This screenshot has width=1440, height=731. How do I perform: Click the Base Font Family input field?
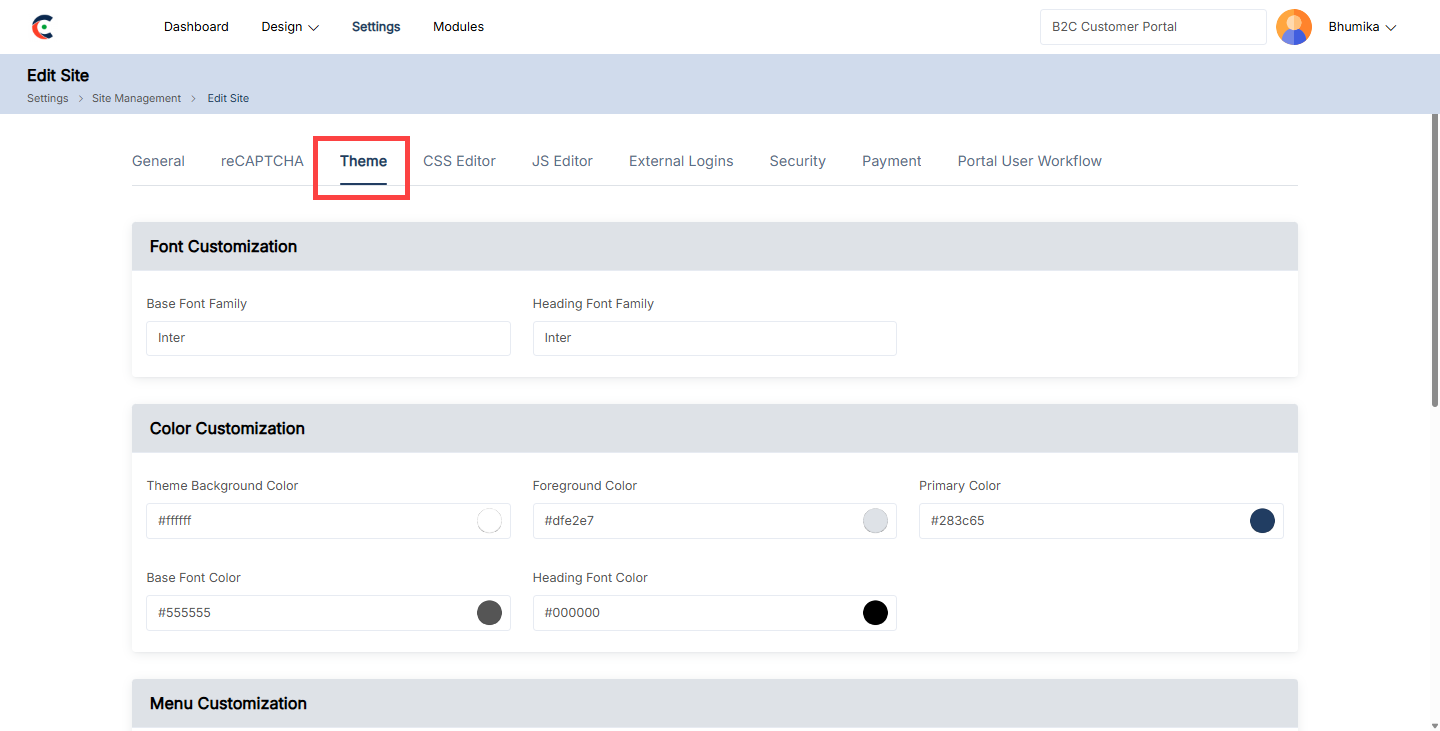pyautogui.click(x=328, y=338)
